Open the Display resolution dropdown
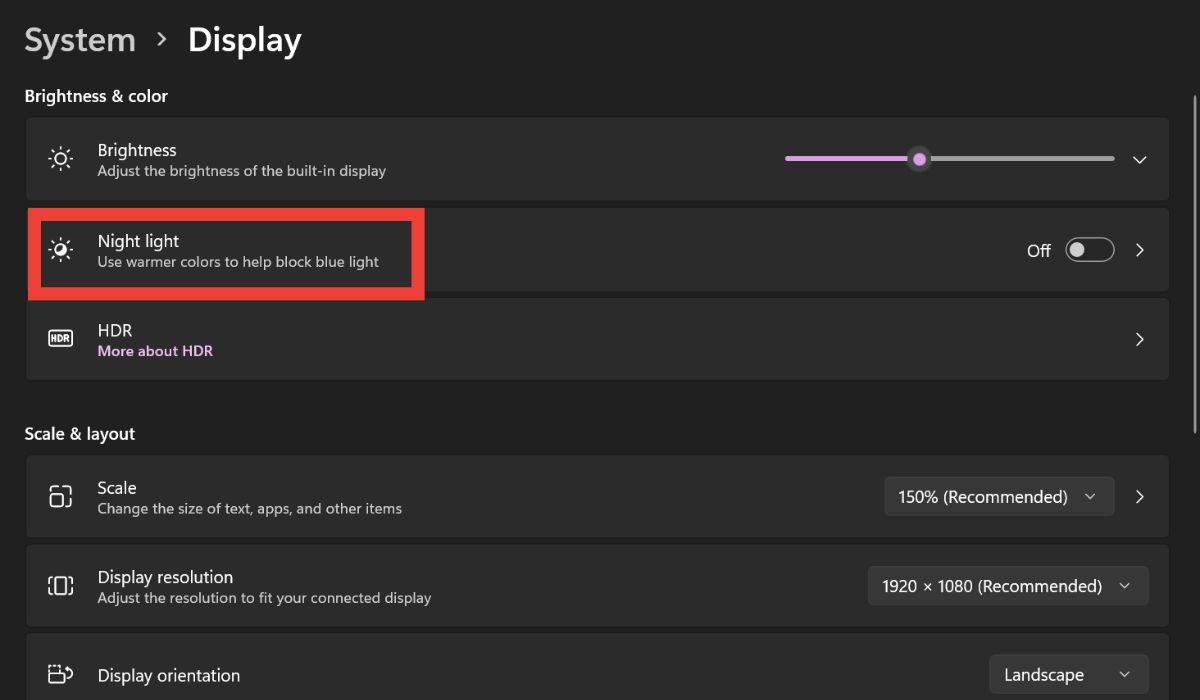 (1007, 585)
